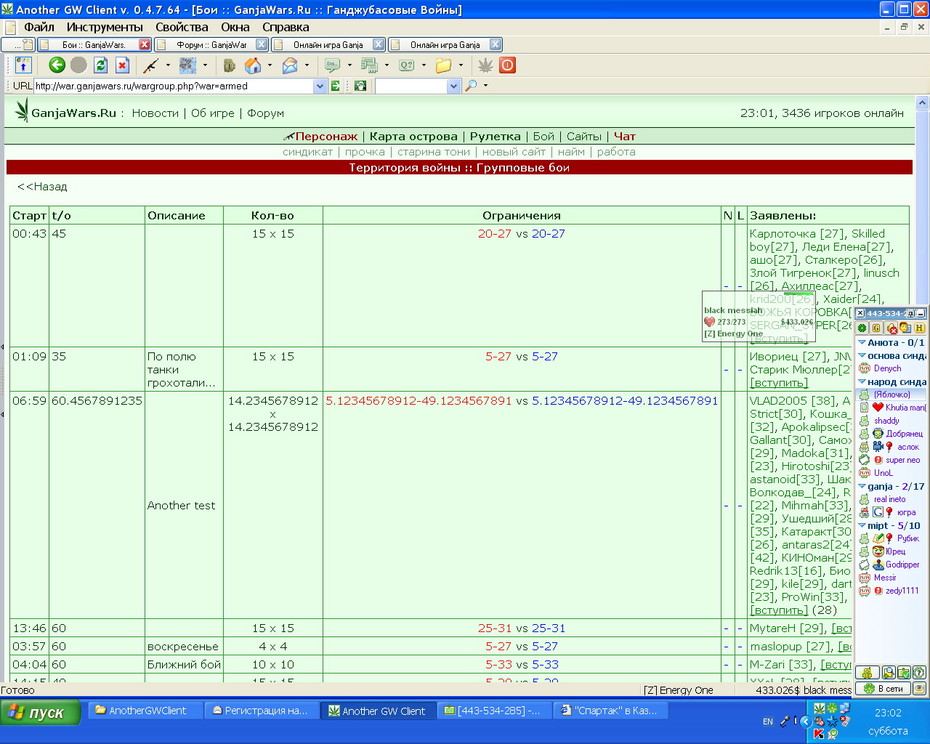
Task: Click the magnifier search icon
Action: click(471, 86)
